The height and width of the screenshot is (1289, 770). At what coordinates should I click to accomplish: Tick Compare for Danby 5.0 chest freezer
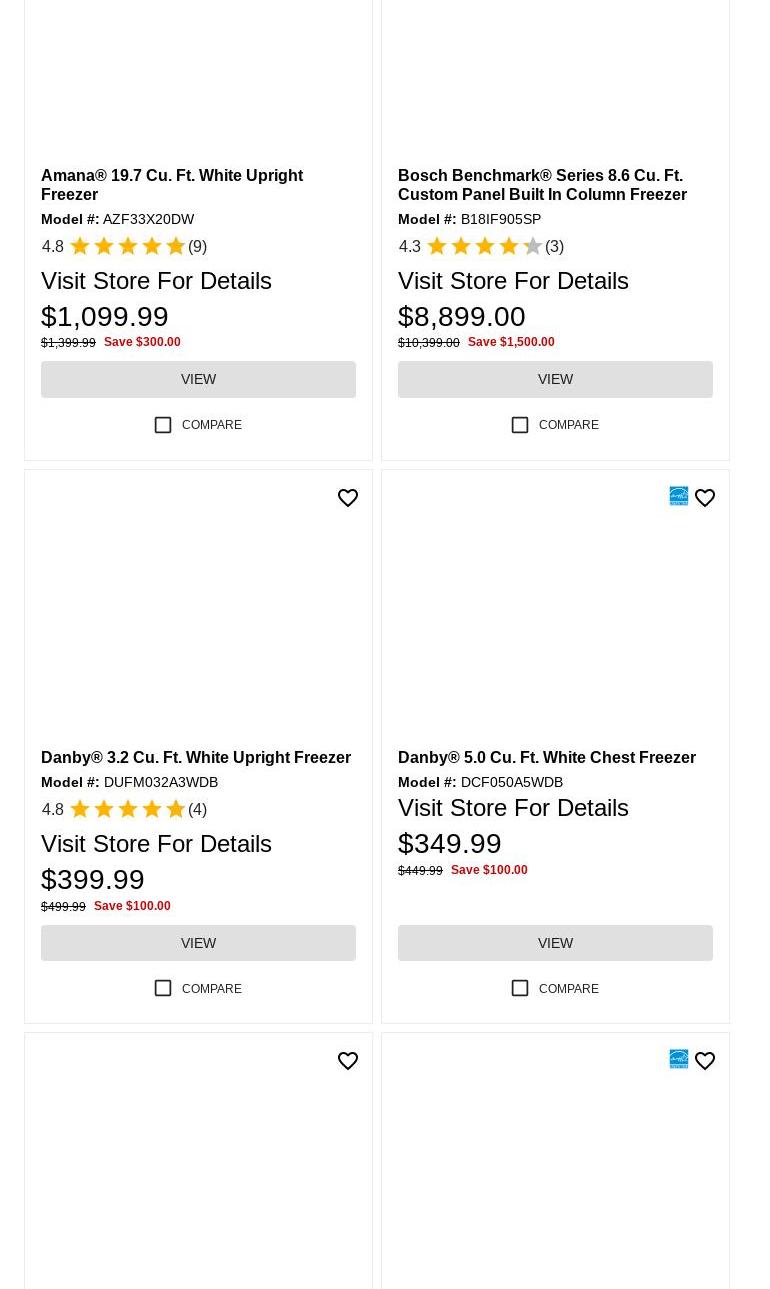[x=520, y=988]
